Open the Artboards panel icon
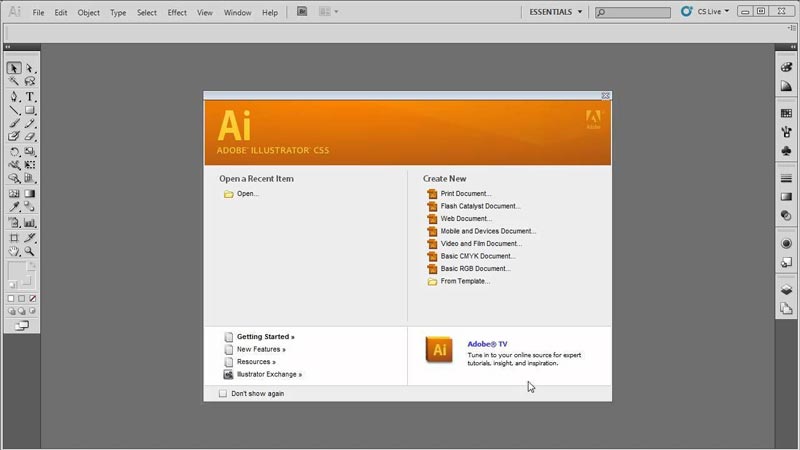Viewport: 800px width, 450px height. click(786, 308)
